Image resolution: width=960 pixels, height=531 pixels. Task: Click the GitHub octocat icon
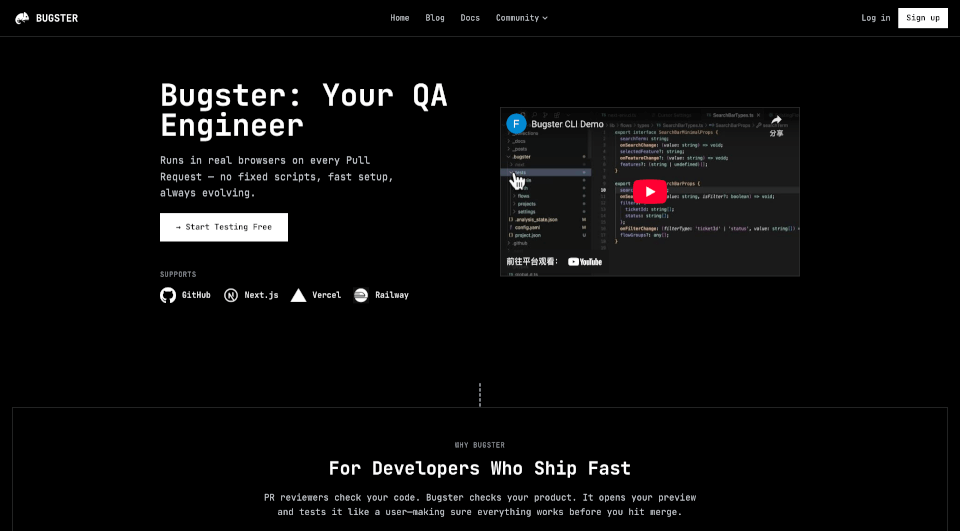(x=168, y=295)
